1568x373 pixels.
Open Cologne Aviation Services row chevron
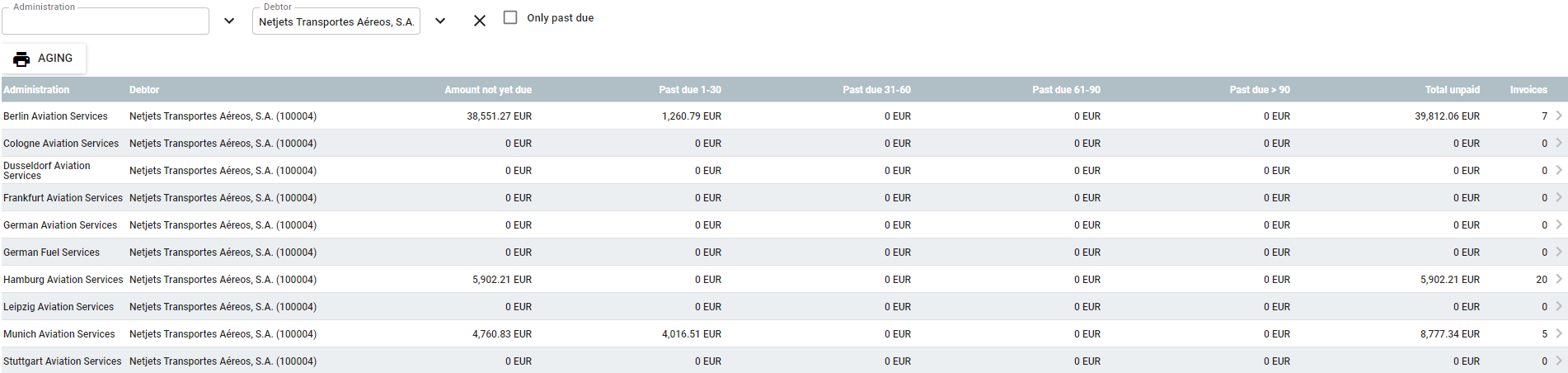pyautogui.click(x=1559, y=143)
